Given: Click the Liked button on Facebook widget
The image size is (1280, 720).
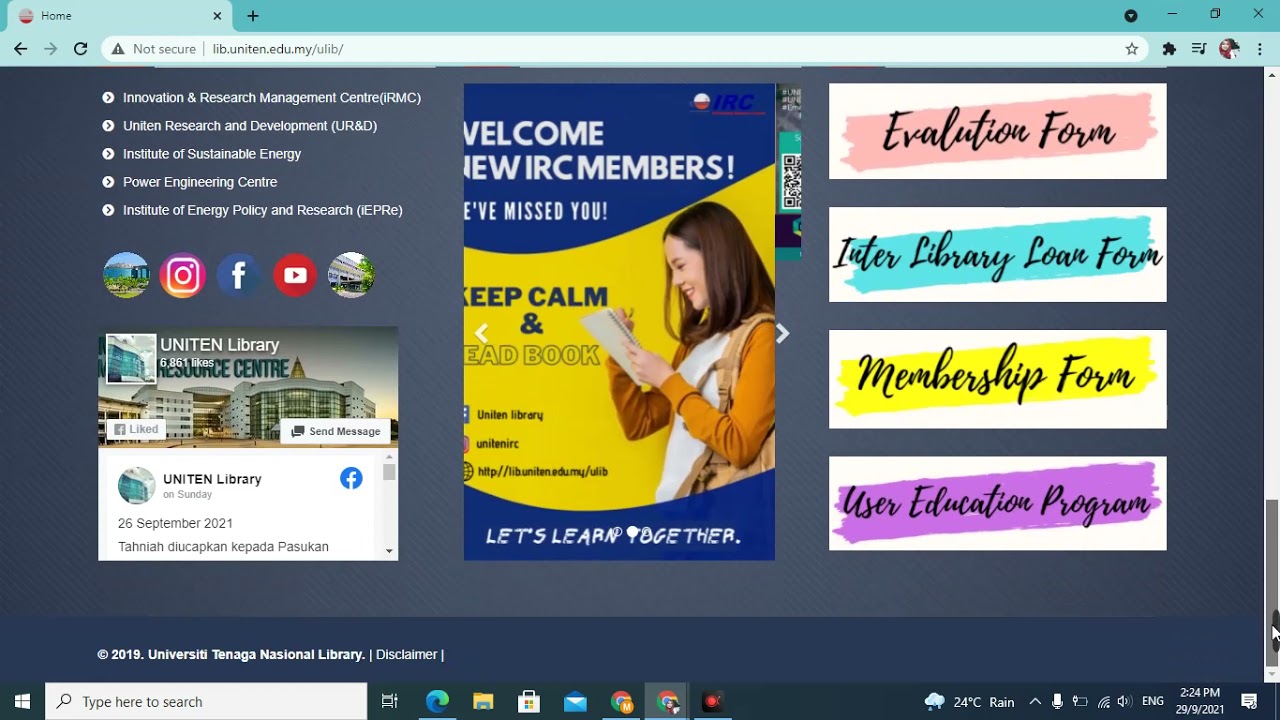Looking at the screenshot, I should pyautogui.click(x=135, y=429).
